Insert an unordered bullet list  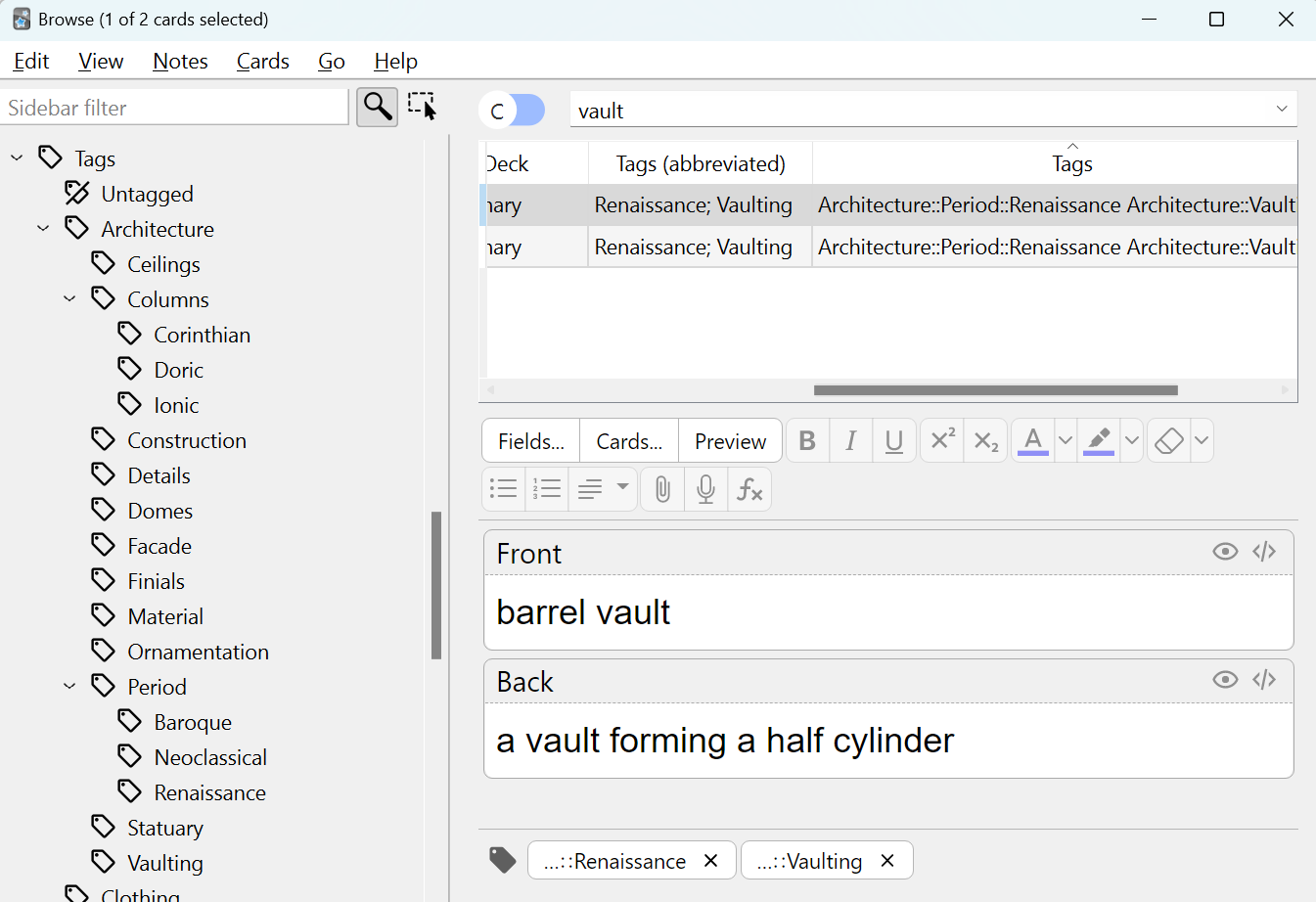(504, 489)
